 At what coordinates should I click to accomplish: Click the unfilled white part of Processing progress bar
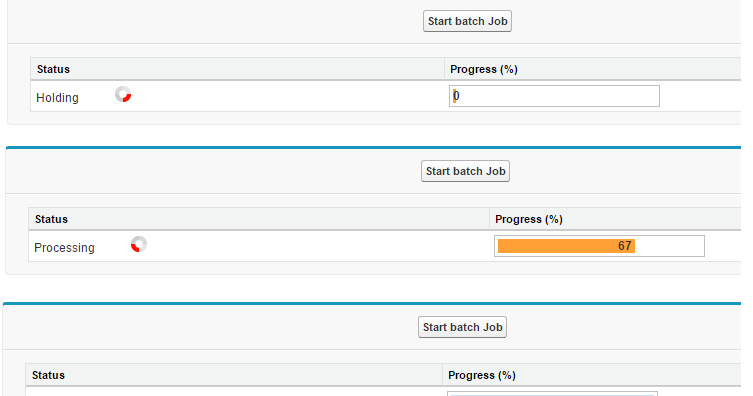pyautogui.click(x=669, y=246)
